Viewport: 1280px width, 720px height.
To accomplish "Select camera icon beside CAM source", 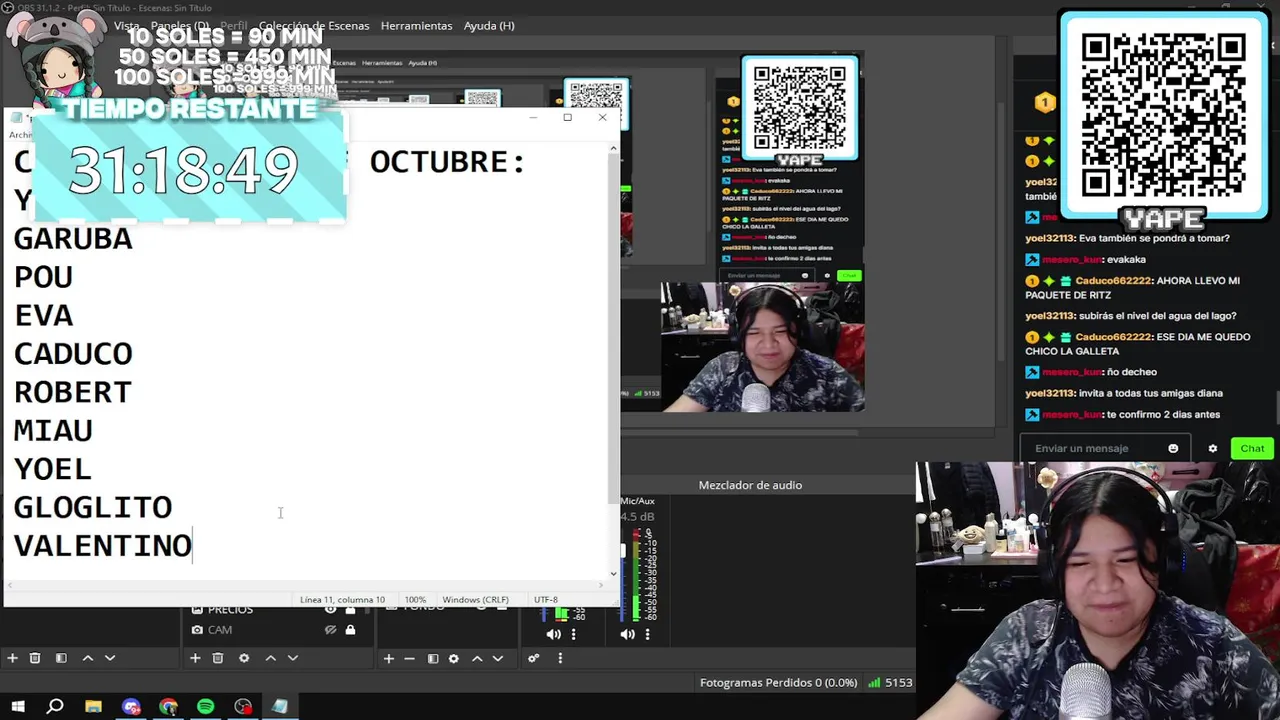I will pyautogui.click(x=197, y=630).
